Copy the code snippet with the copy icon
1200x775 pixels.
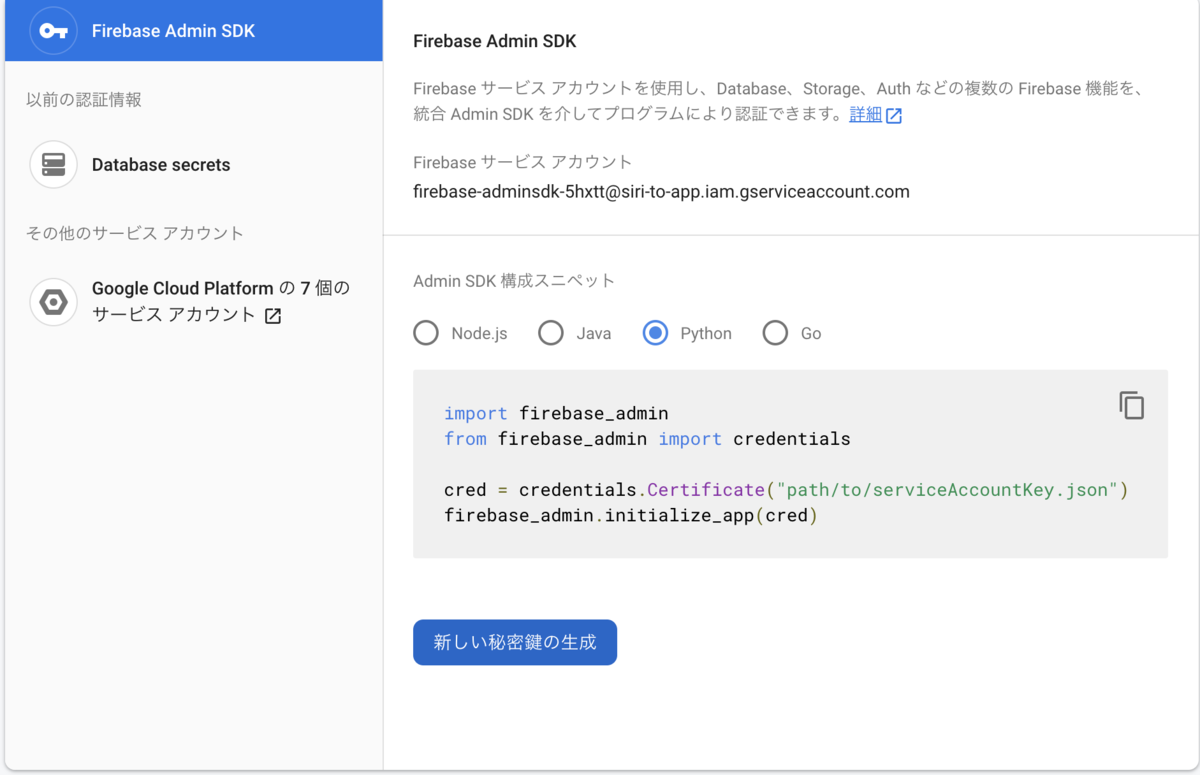(x=1131, y=405)
